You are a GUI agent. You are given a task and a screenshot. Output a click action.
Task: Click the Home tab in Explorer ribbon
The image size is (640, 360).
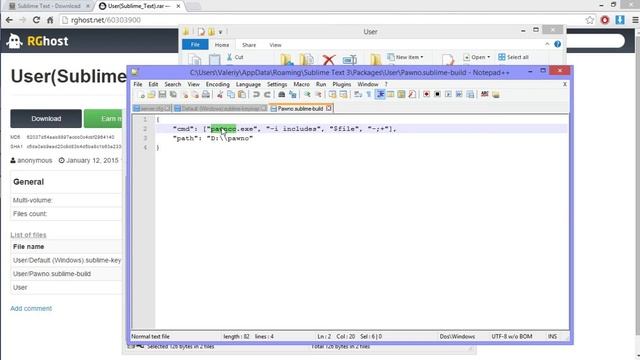coord(222,45)
